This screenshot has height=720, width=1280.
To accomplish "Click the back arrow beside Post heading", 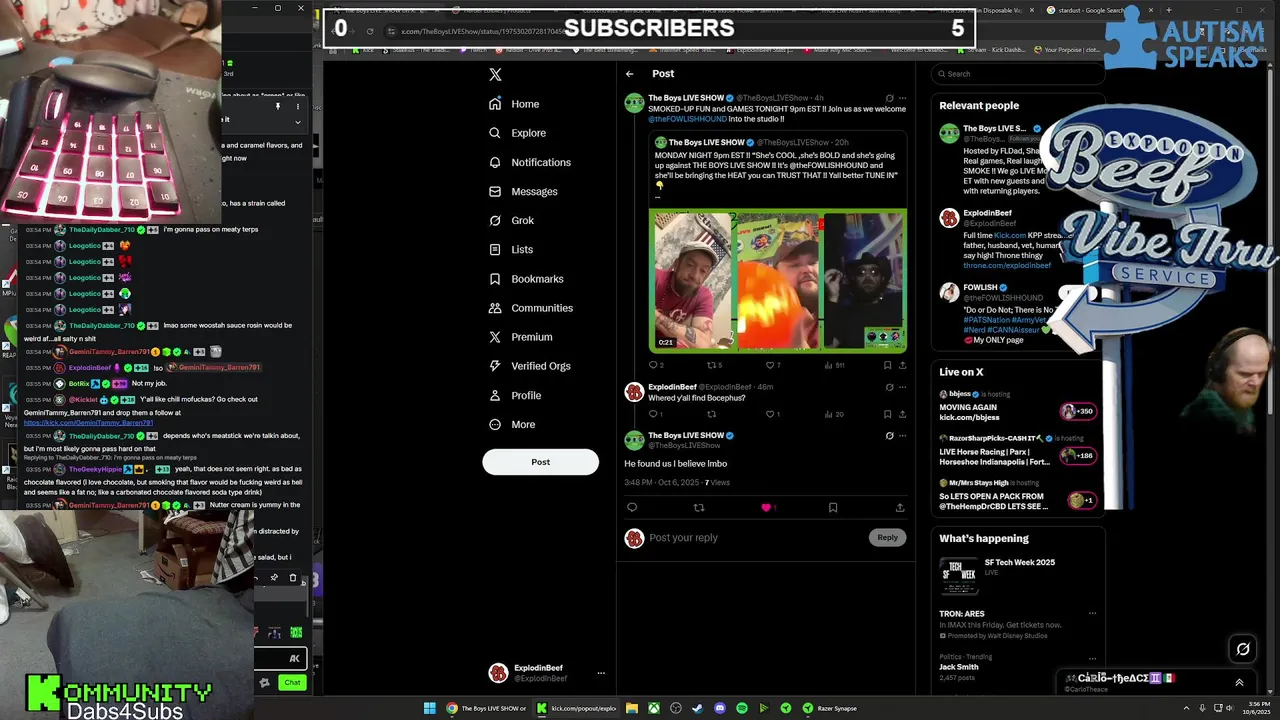I will (x=629, y=74).
